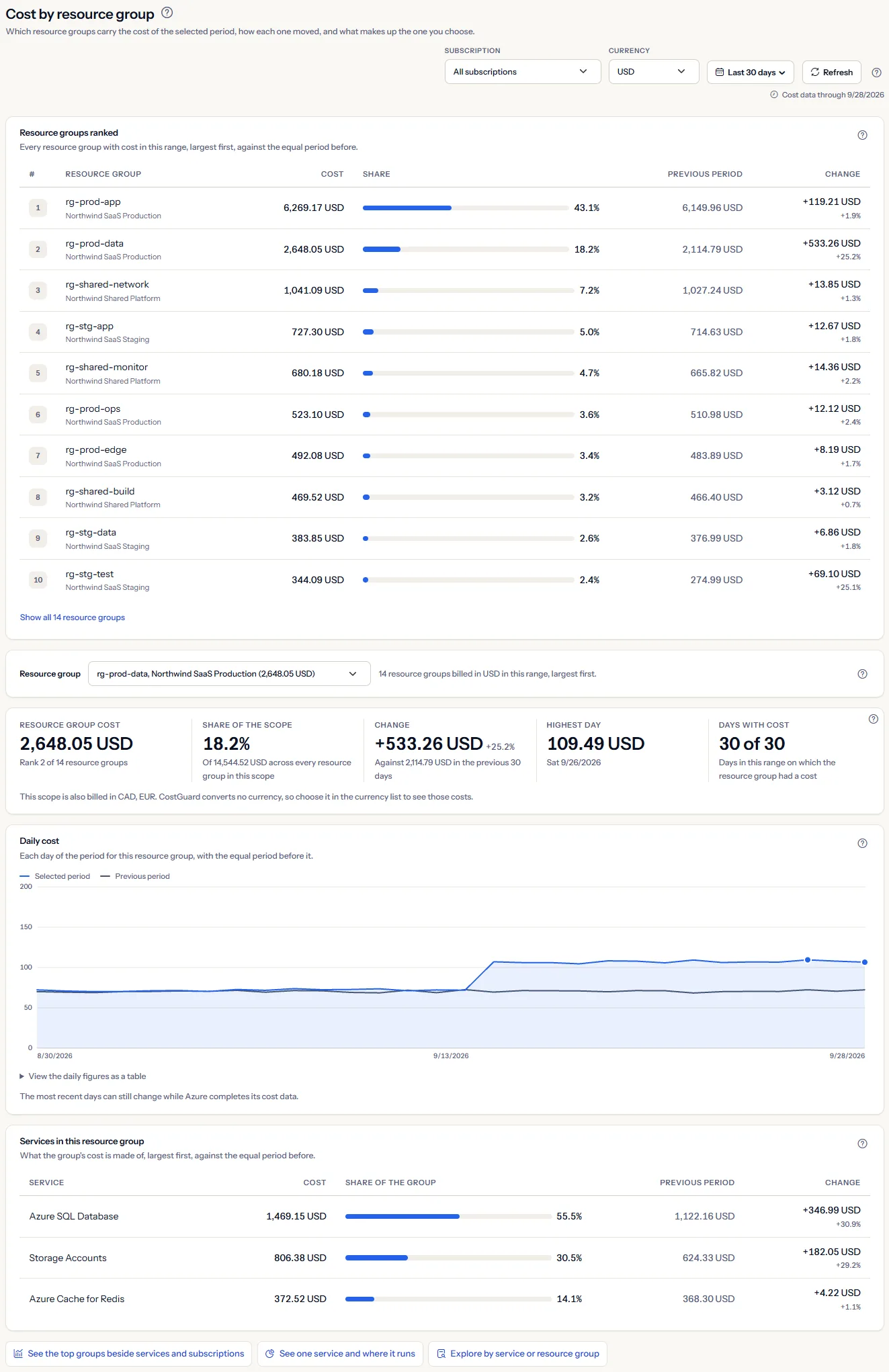Screen dimensions: 889x1372
Task: Select the rg-shared-monitor resource group row
Action: (445, 374)
